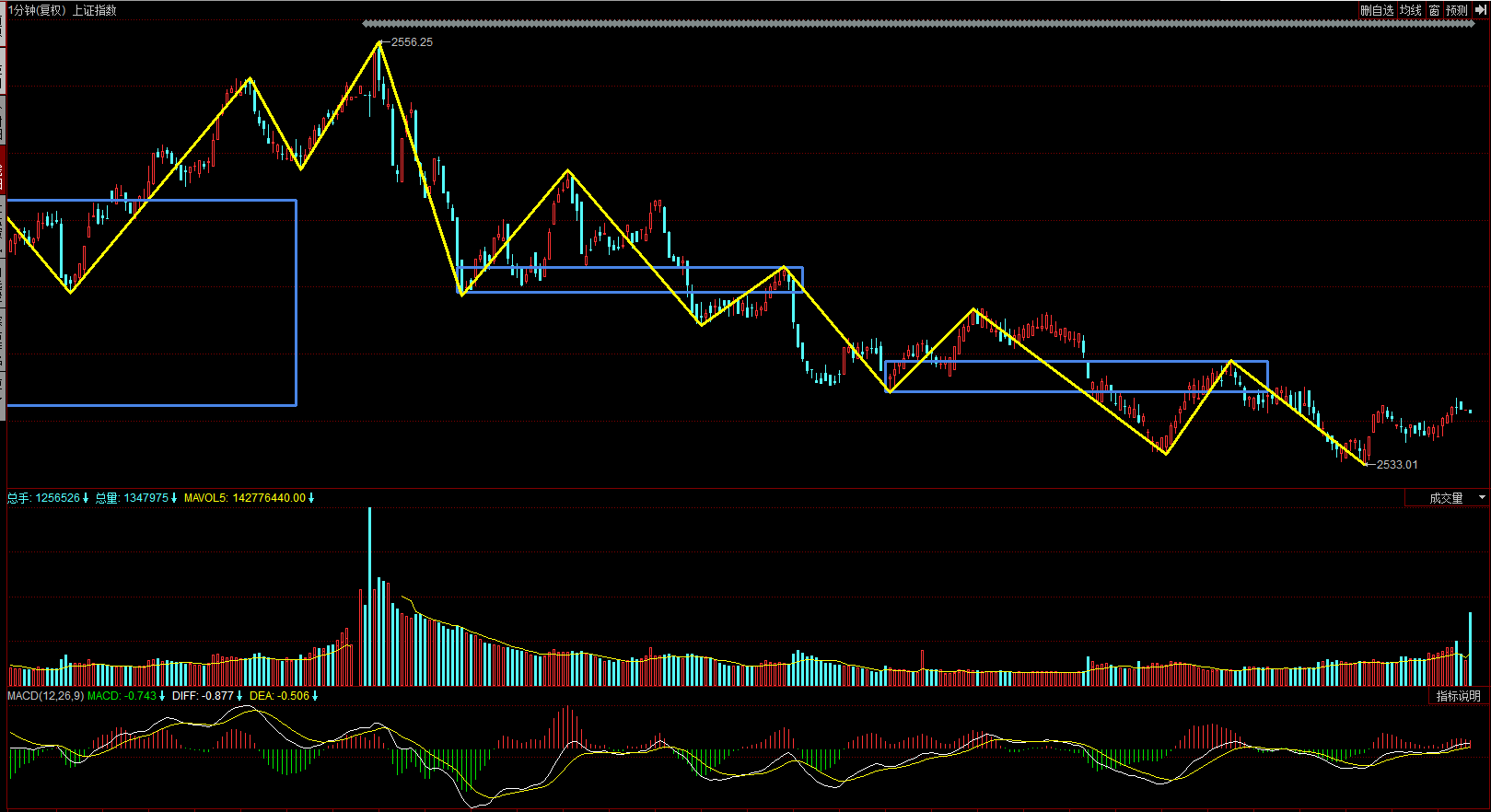This screenshot has width=1491, height=812.
Task: Click the MACD(12,26,9) parameters label
Action: pyautogui.click(x=45, y=696)
